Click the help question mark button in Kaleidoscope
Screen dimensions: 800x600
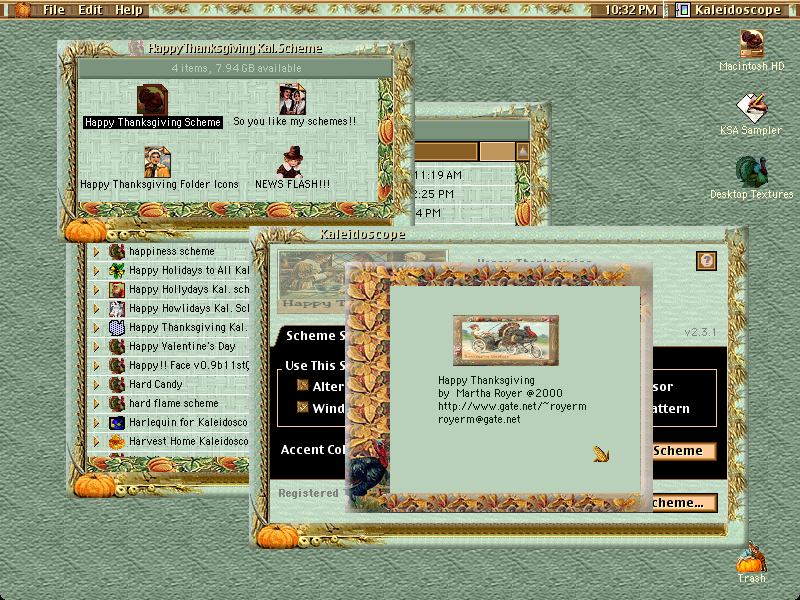[x=707, y=261]
